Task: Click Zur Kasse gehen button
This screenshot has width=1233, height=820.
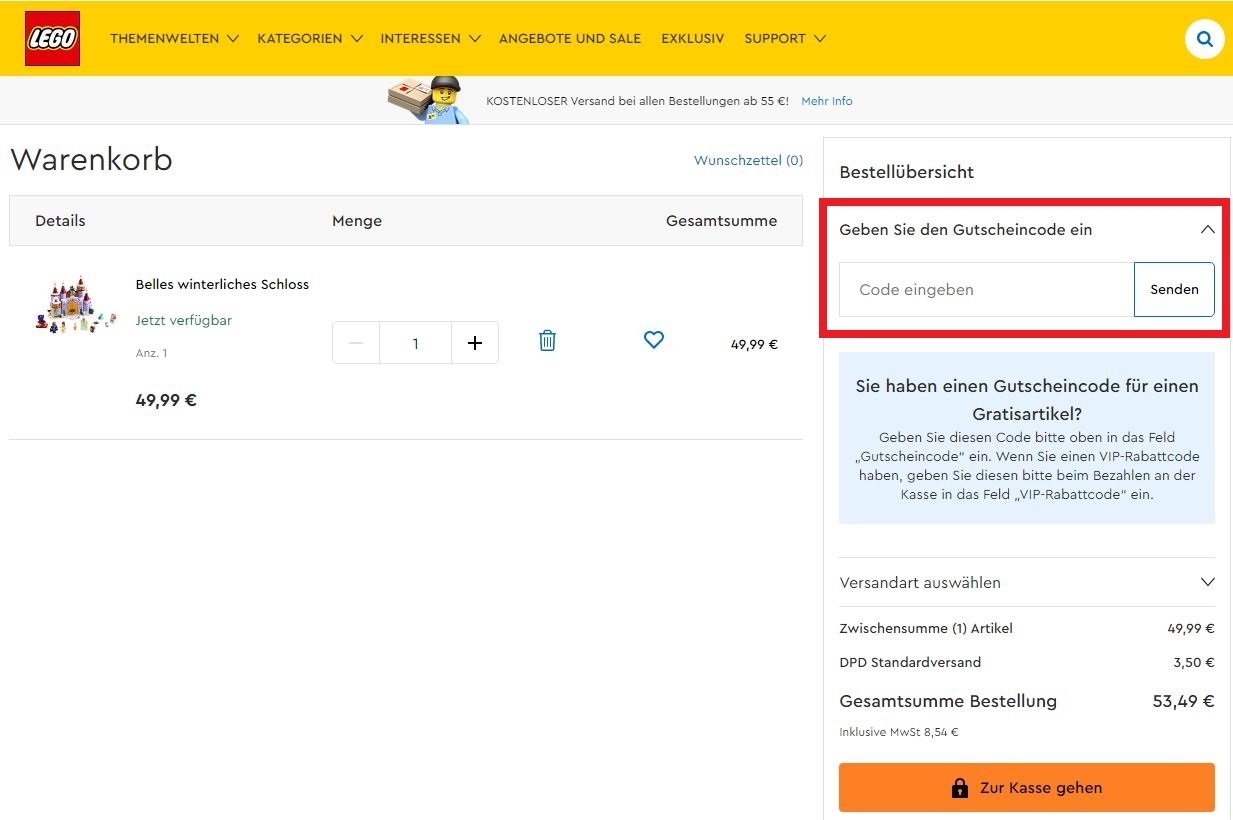Action: point(1026,788)
